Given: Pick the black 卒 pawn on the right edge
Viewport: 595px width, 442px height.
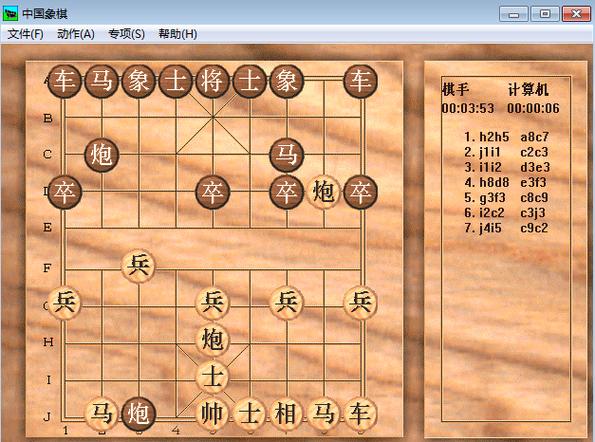Looking at the screenshot, I should point(360,192).
